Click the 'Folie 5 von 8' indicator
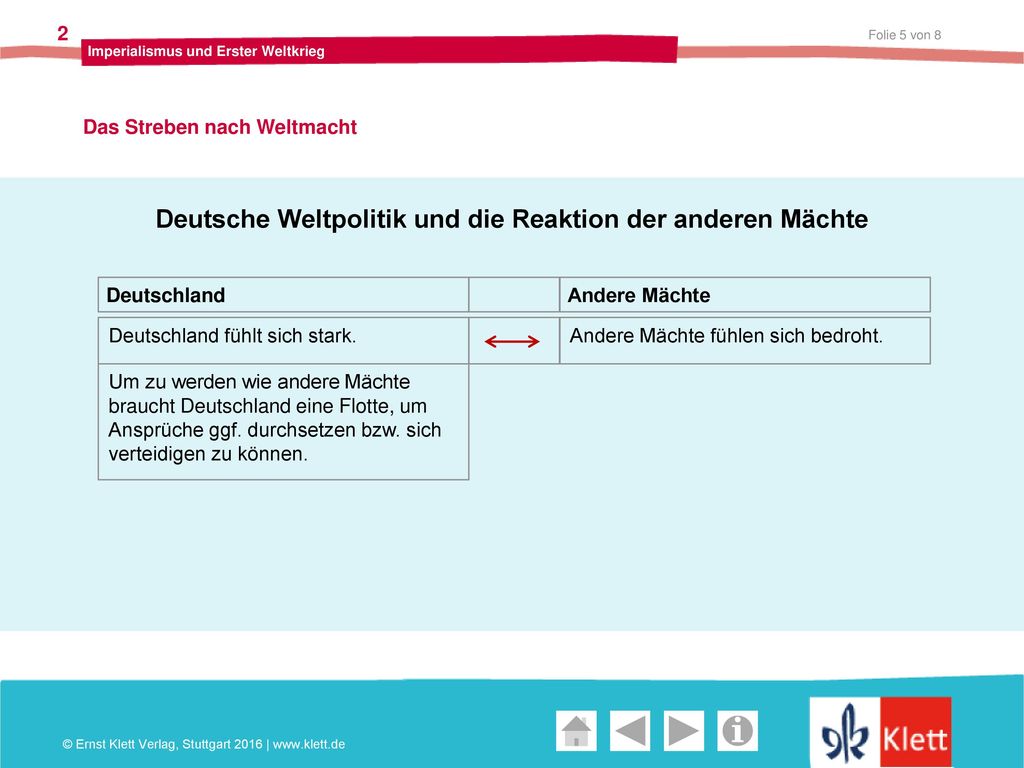 coord(904,35)
